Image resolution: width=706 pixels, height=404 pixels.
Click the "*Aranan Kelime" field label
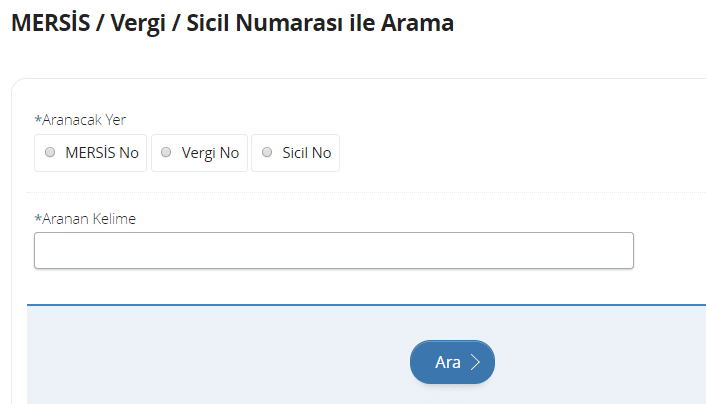tap(88, 218)
